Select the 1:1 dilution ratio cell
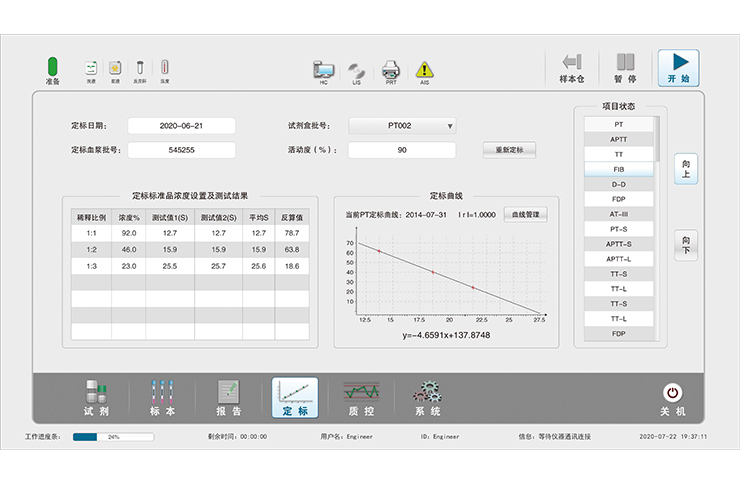Image resolution: width=740 pixels, height=484 pixels. (x=92, y=234)
